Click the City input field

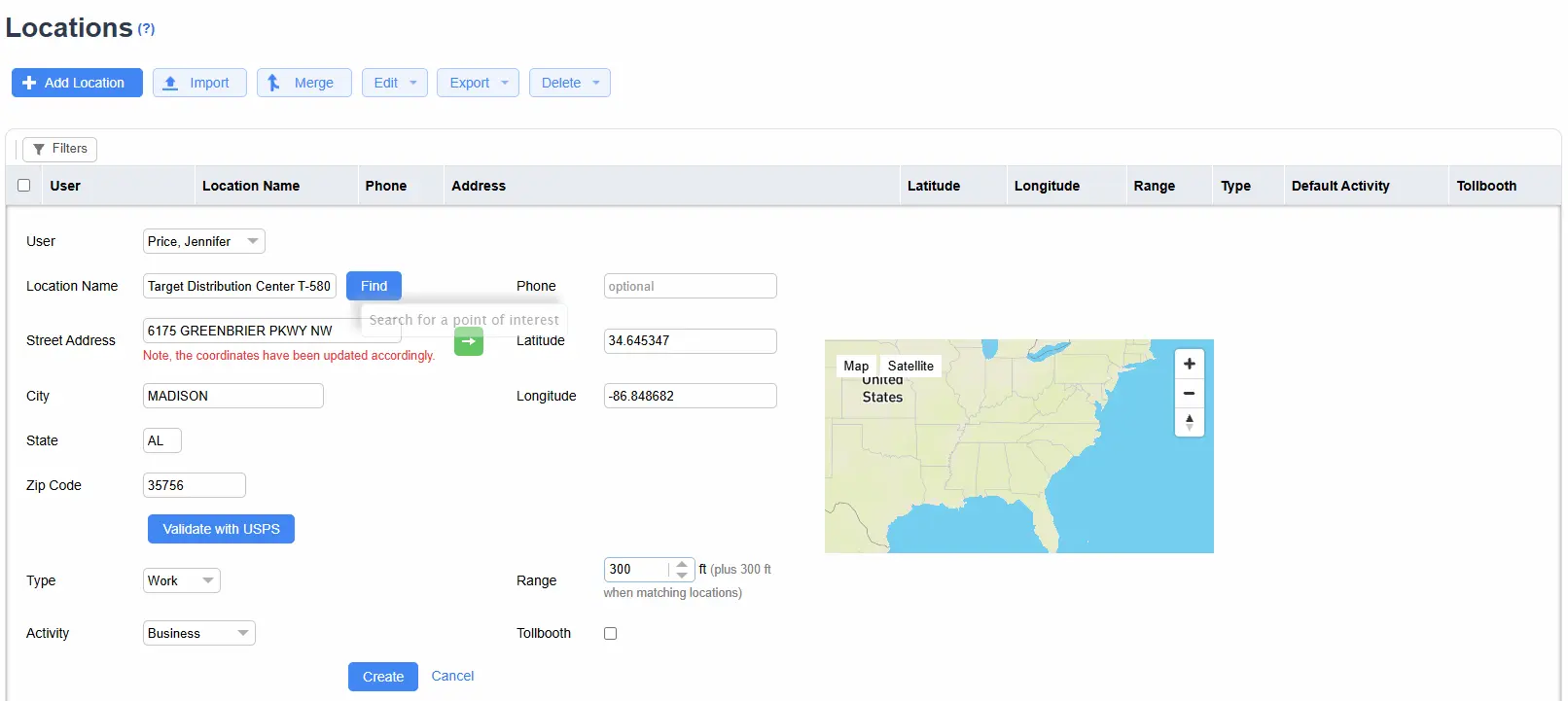pos(233,396)
